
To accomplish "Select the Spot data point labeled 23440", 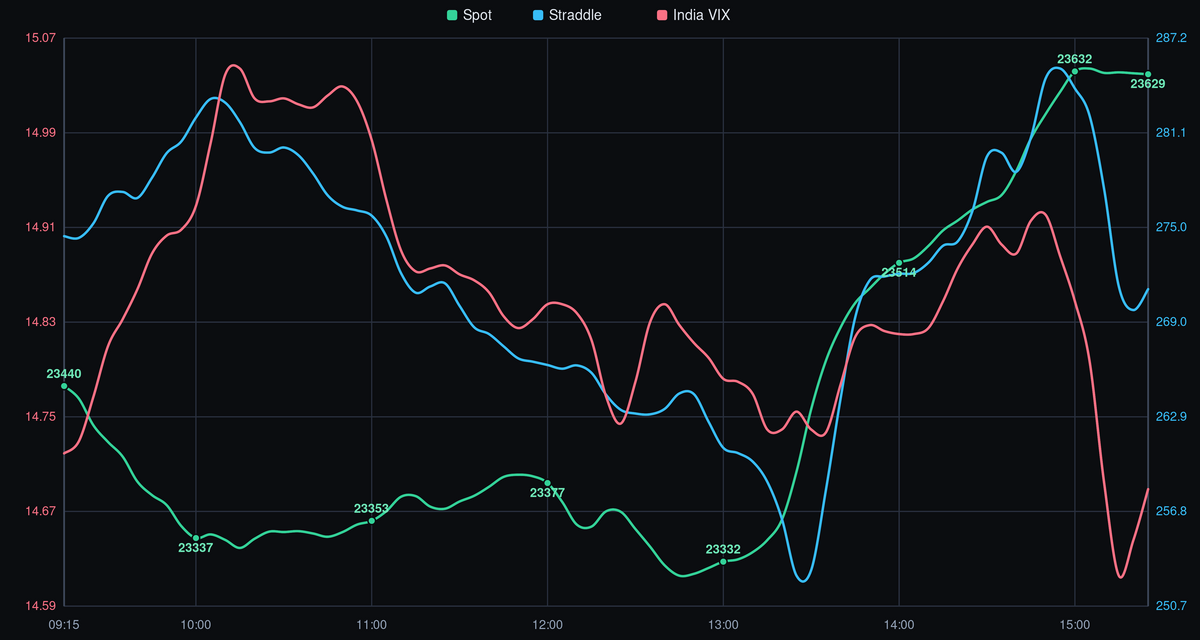I will 64,386.
